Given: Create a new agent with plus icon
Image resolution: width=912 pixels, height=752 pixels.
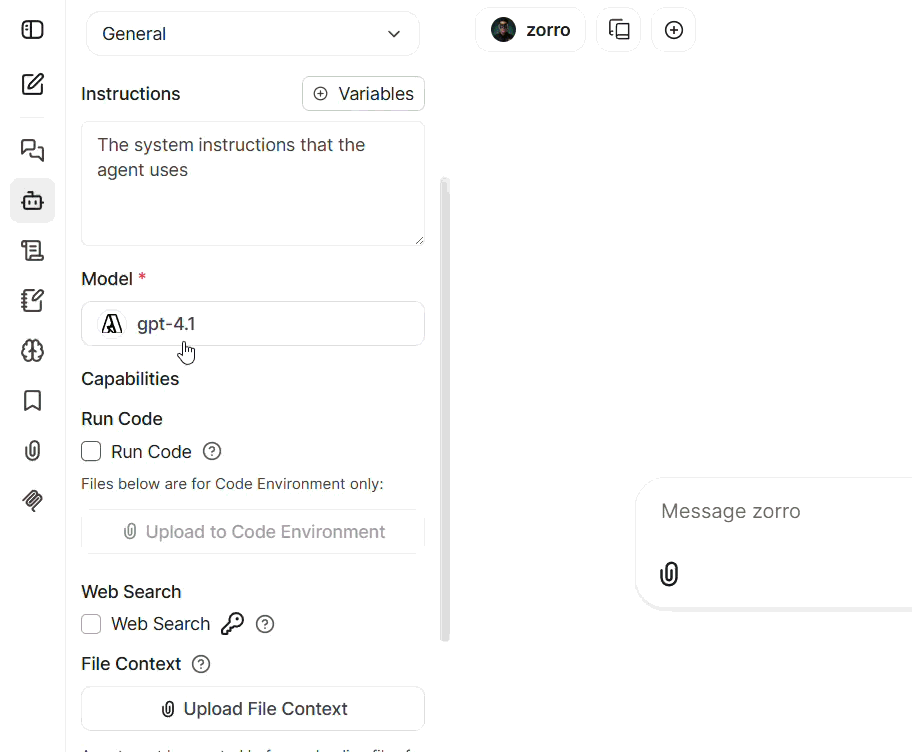Looking at the screenshot, I should coord(674,30).
